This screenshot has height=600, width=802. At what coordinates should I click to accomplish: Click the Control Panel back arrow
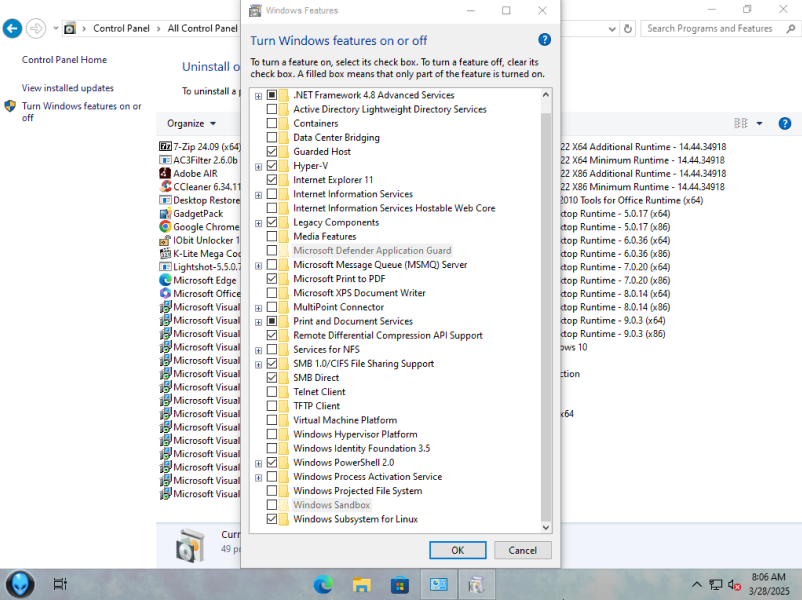pyautogui.click(x=12, y=29)
